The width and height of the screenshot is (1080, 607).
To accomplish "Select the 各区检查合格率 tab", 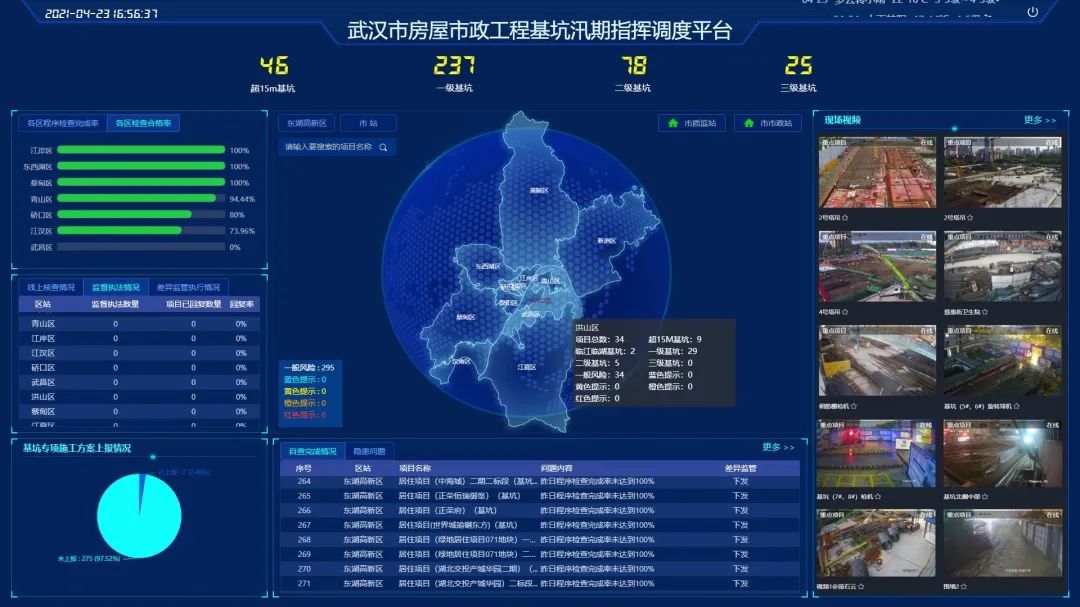I will [143, 123].
